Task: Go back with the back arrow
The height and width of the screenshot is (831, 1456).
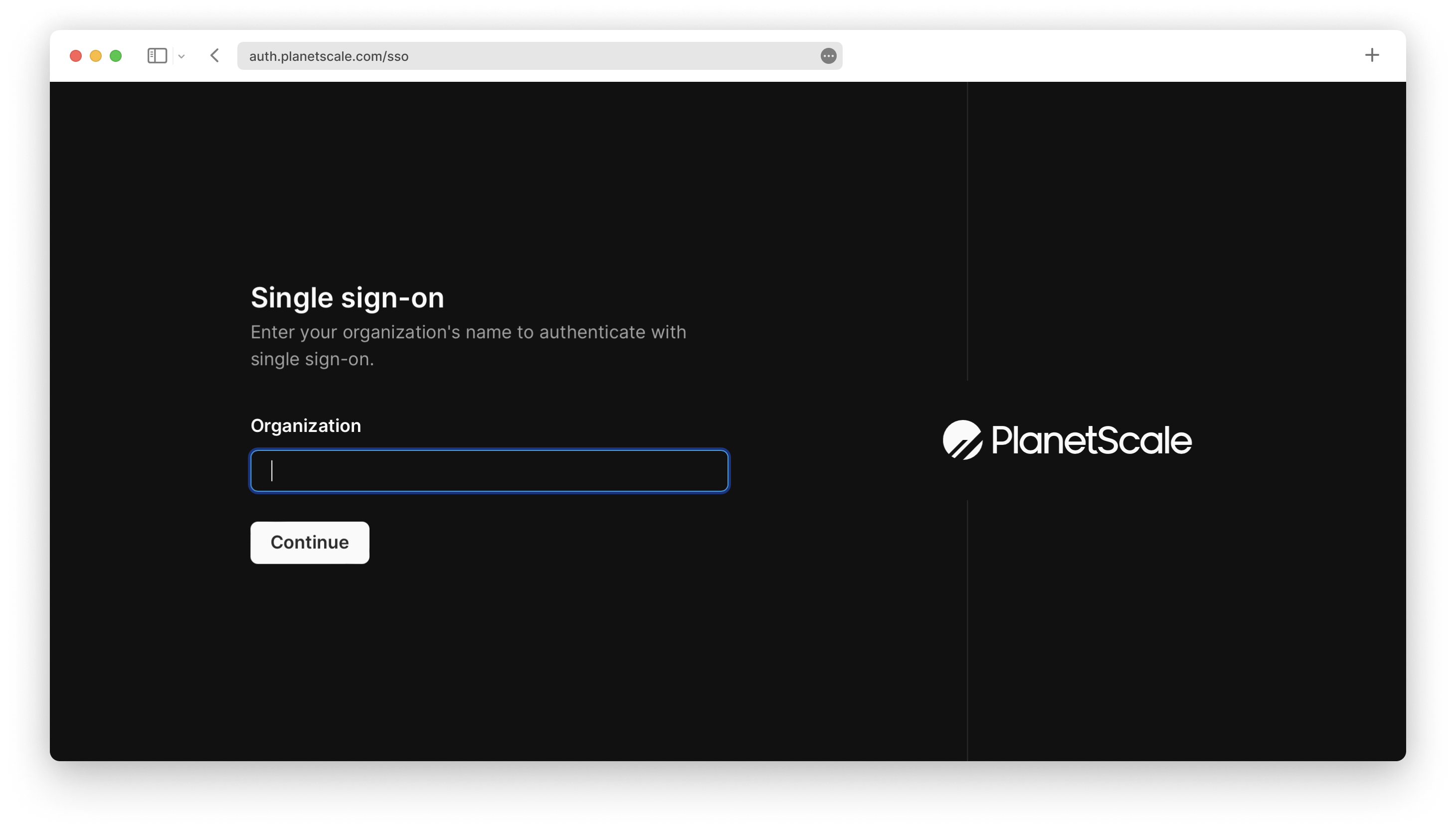Action: (x=214, y=55)
